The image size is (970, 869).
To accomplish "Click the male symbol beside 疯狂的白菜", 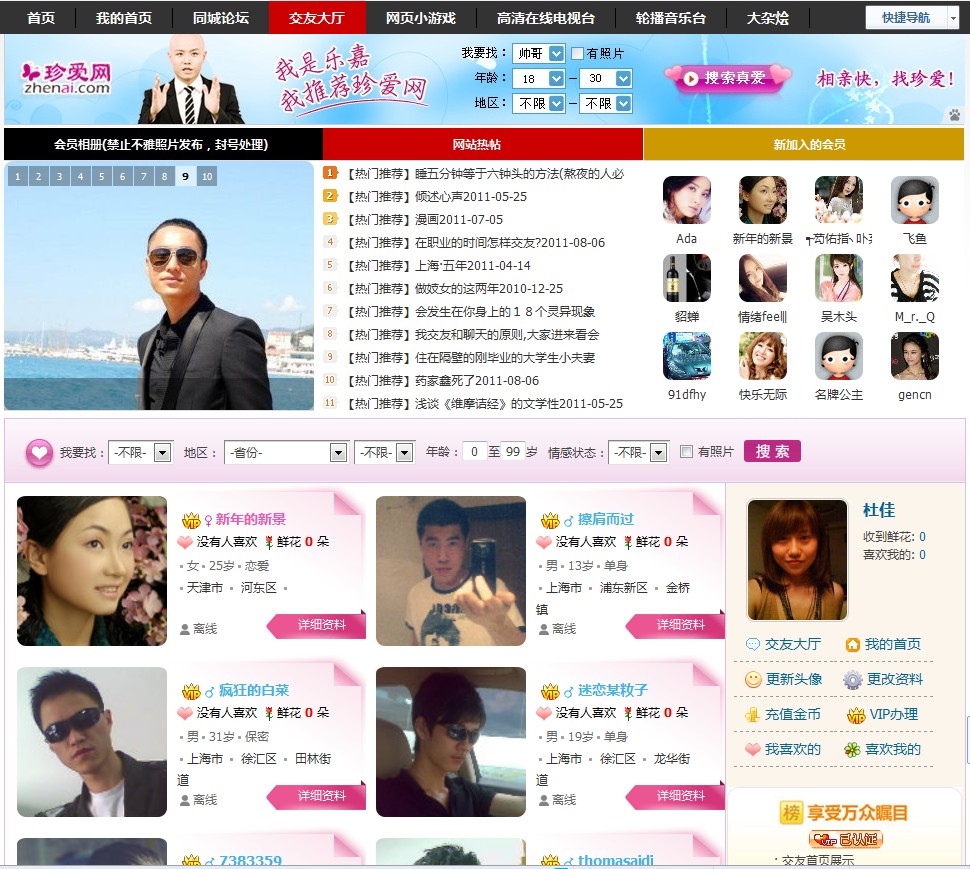I will coord(210,691).
